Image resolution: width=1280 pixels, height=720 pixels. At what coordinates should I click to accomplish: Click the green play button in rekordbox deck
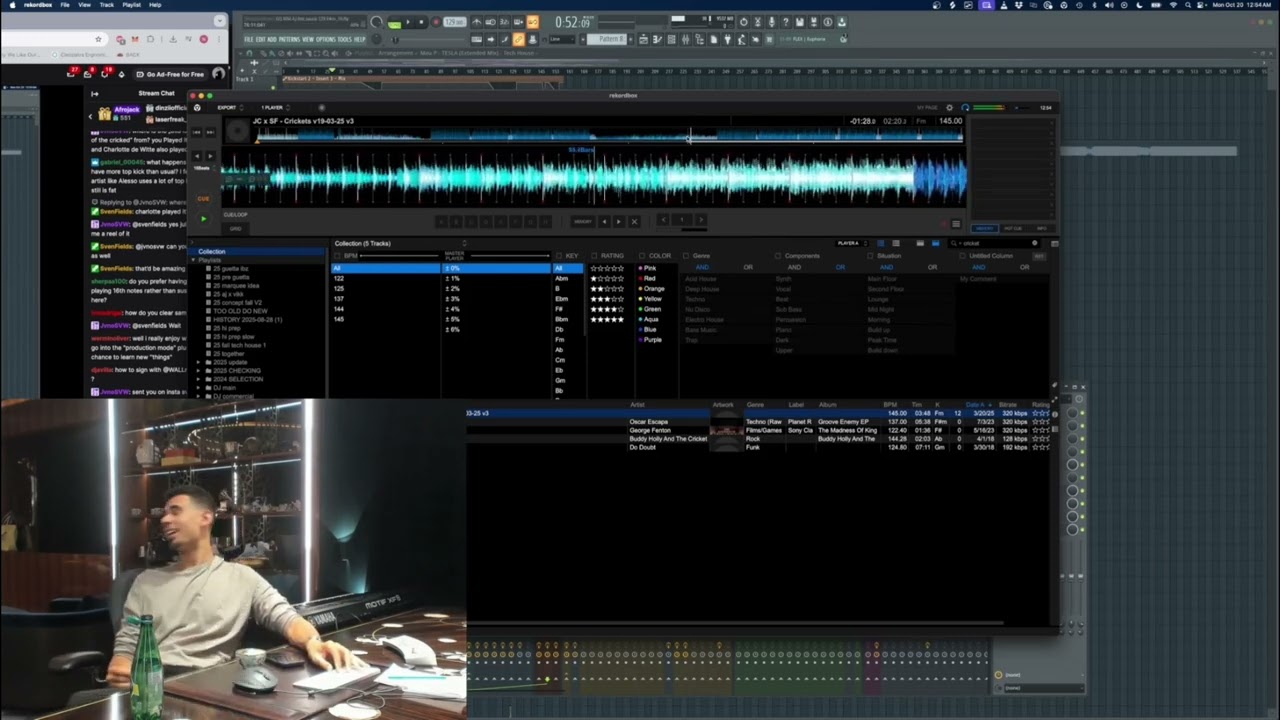pos(203,218)
